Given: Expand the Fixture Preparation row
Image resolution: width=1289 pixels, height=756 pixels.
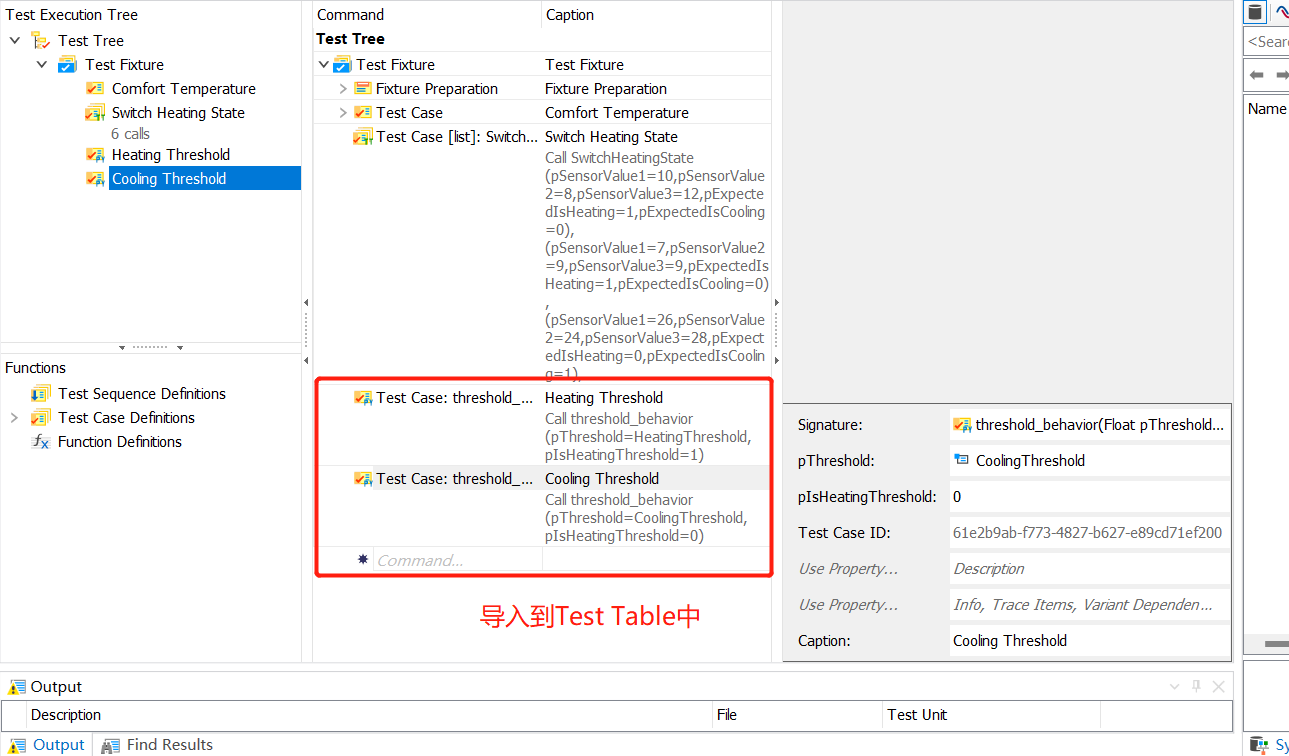Looking at the screenshot, I should pos(343,88).
